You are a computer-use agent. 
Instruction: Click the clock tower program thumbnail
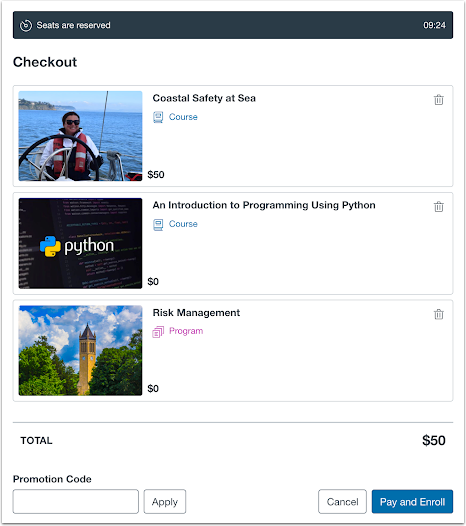coord(81,350)
